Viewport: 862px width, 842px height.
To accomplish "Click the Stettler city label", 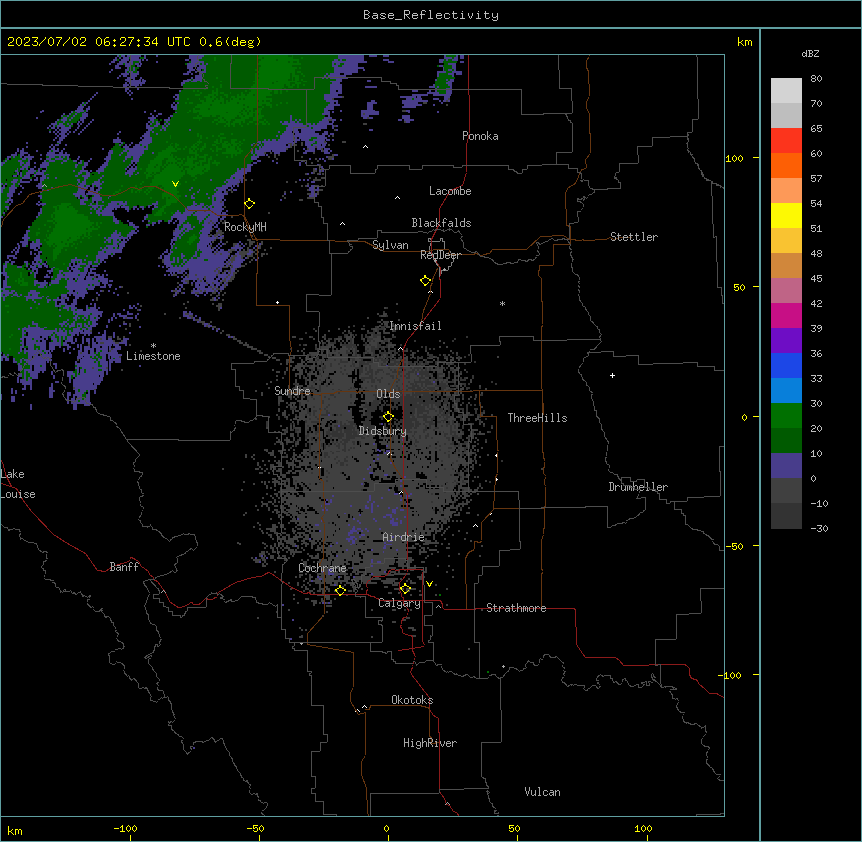I will pos(634,237).
